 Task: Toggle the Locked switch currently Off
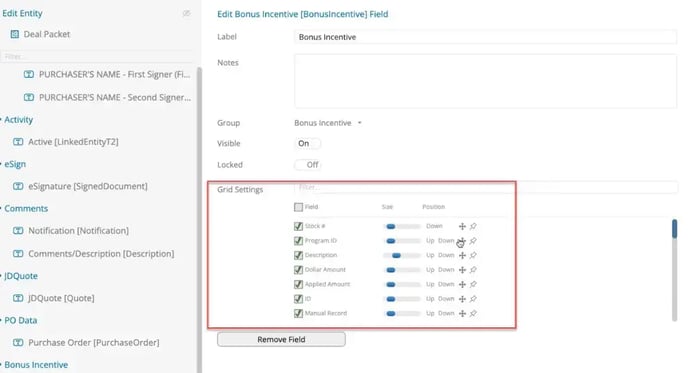coord(308,165)
